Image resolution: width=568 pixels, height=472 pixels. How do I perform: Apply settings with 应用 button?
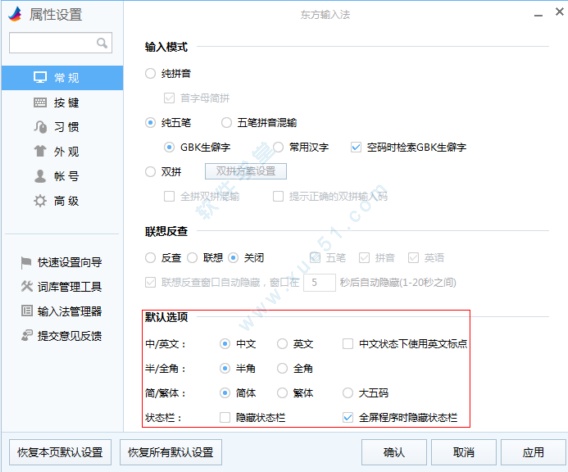pos(533,452)
